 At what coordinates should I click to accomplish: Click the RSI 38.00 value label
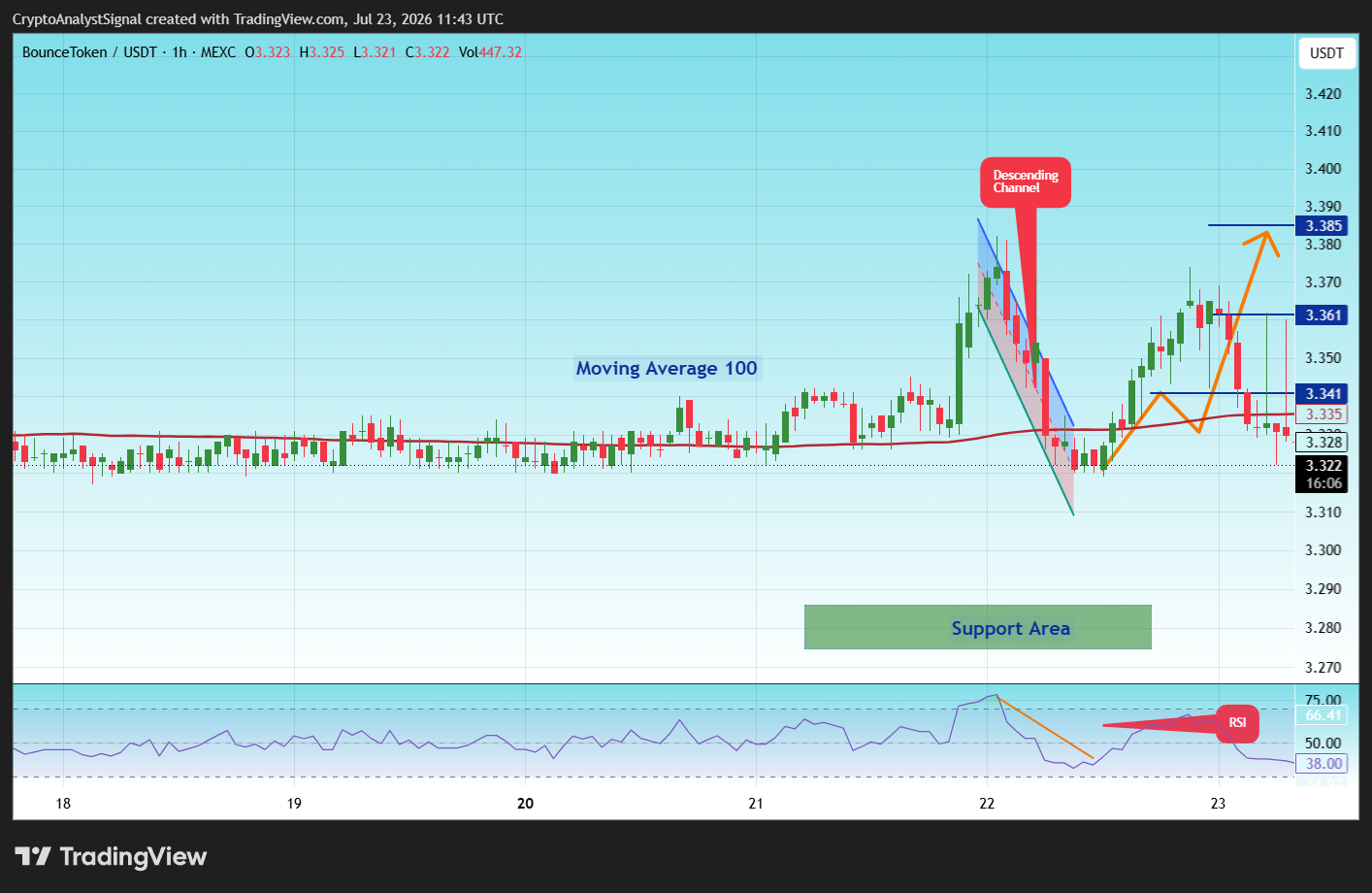(1323, 764)
